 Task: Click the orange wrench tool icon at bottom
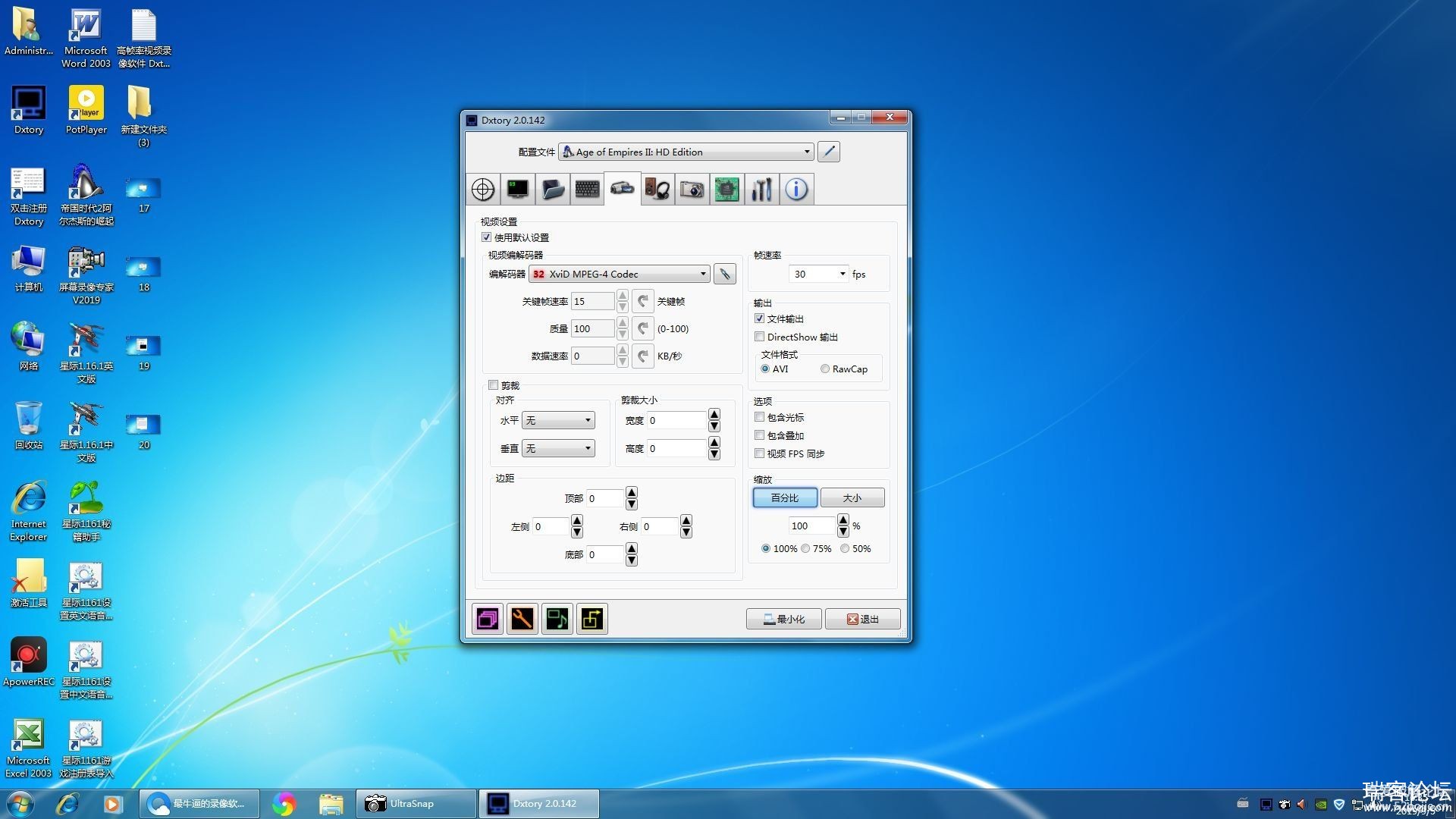[x=522, y=619]
